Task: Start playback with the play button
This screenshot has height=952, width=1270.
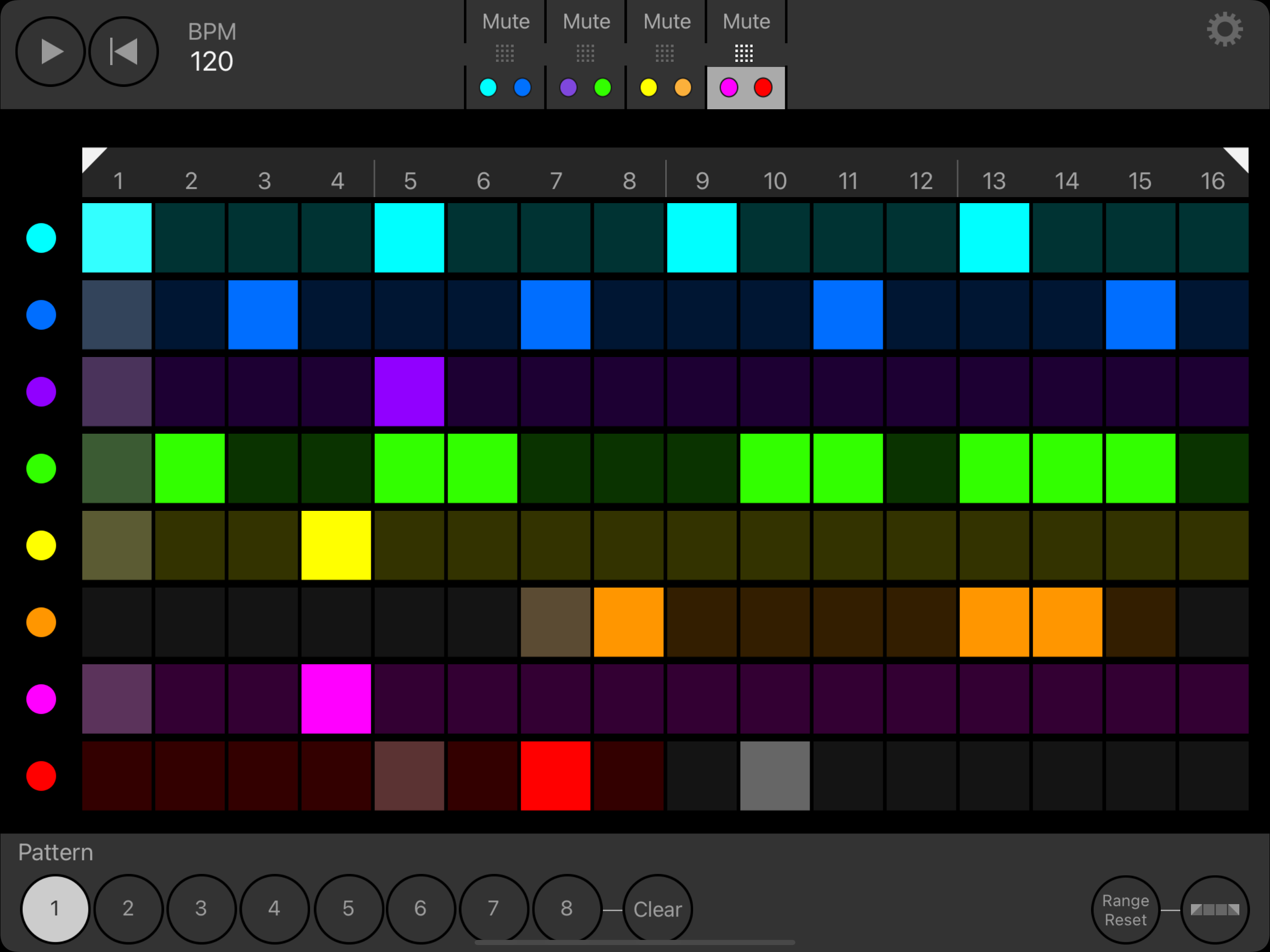Action: tap(51, 52)
